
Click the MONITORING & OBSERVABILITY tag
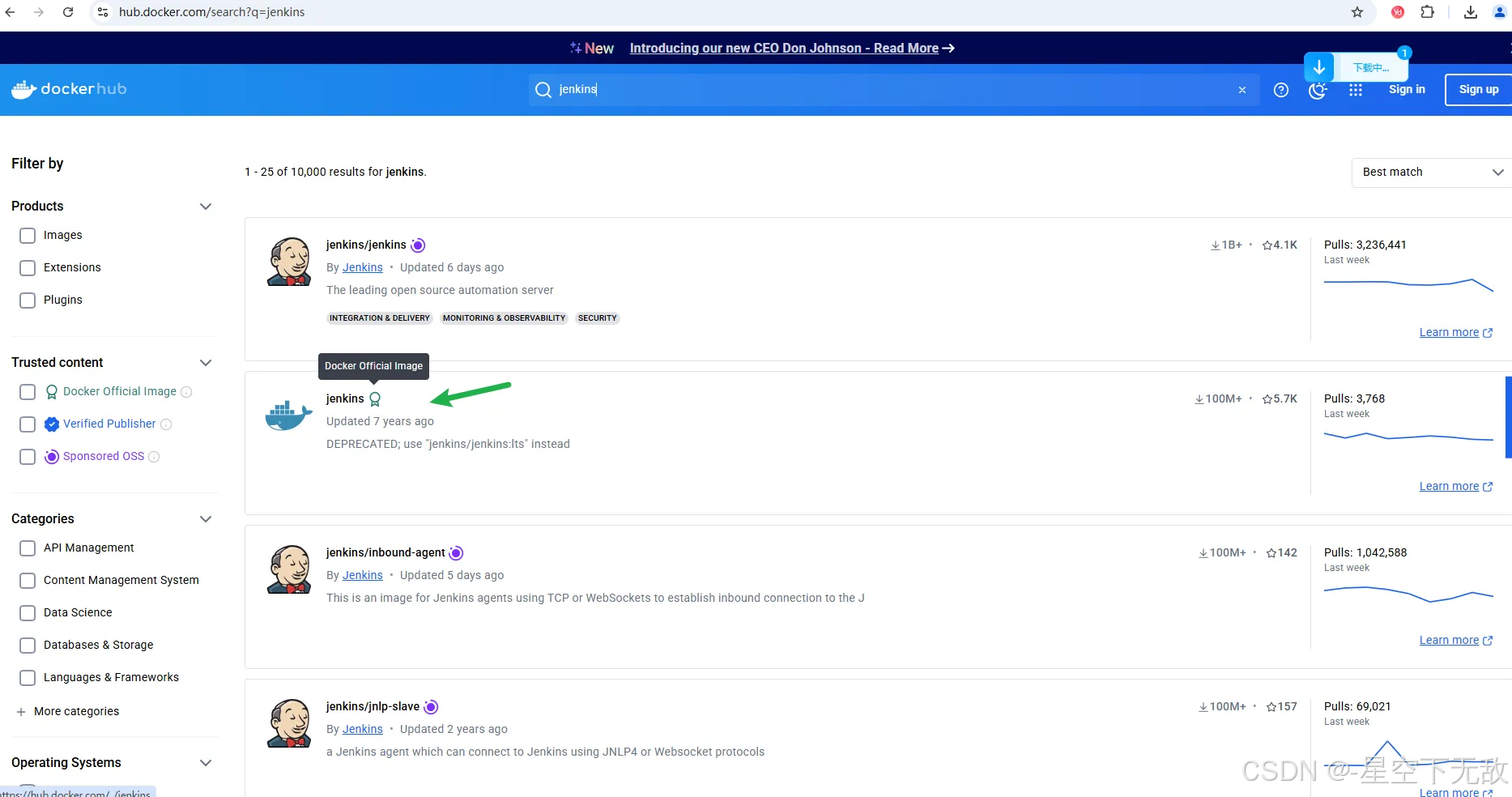504,318
